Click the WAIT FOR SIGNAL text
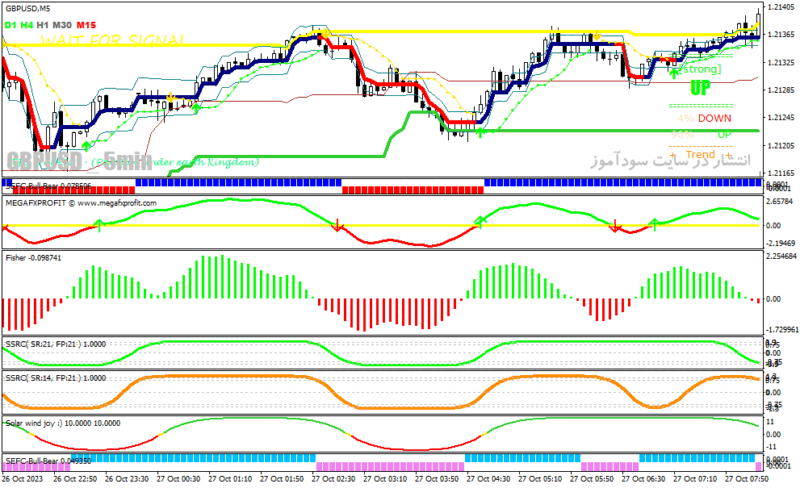The width and height of the screenshot is (800, 488). coord(112,40)
